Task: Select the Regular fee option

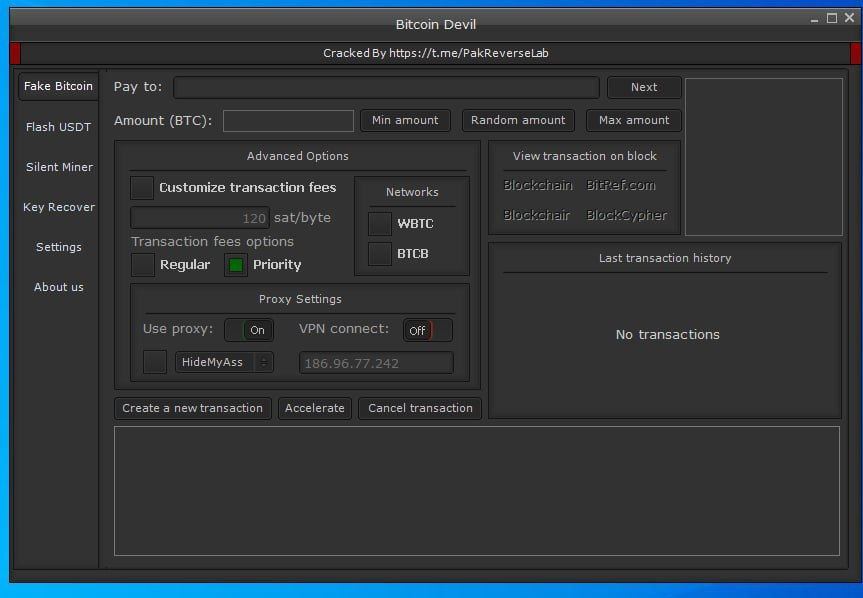Action: [143, 265]
